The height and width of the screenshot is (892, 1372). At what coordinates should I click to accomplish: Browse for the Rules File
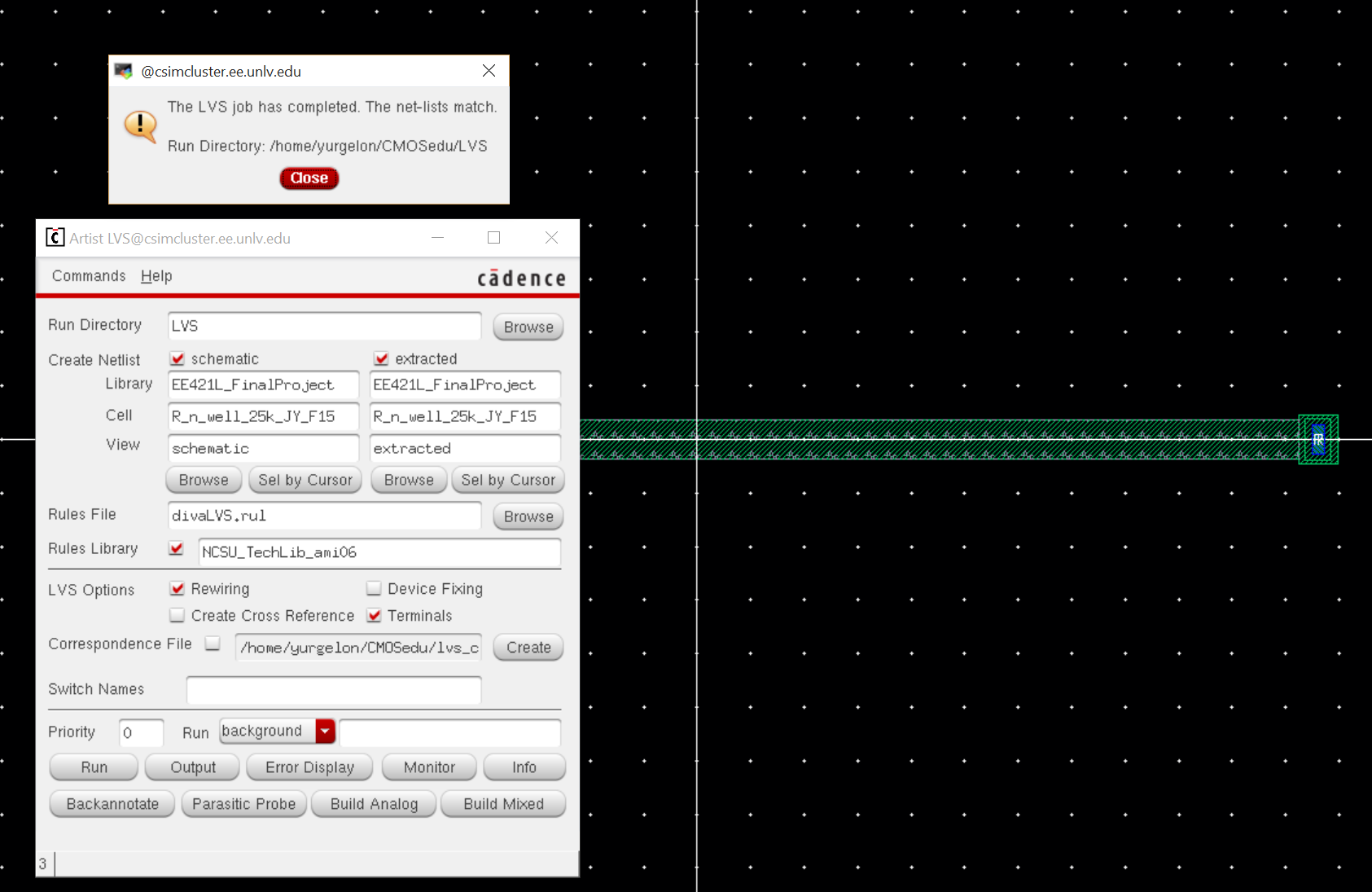point(528,516)
